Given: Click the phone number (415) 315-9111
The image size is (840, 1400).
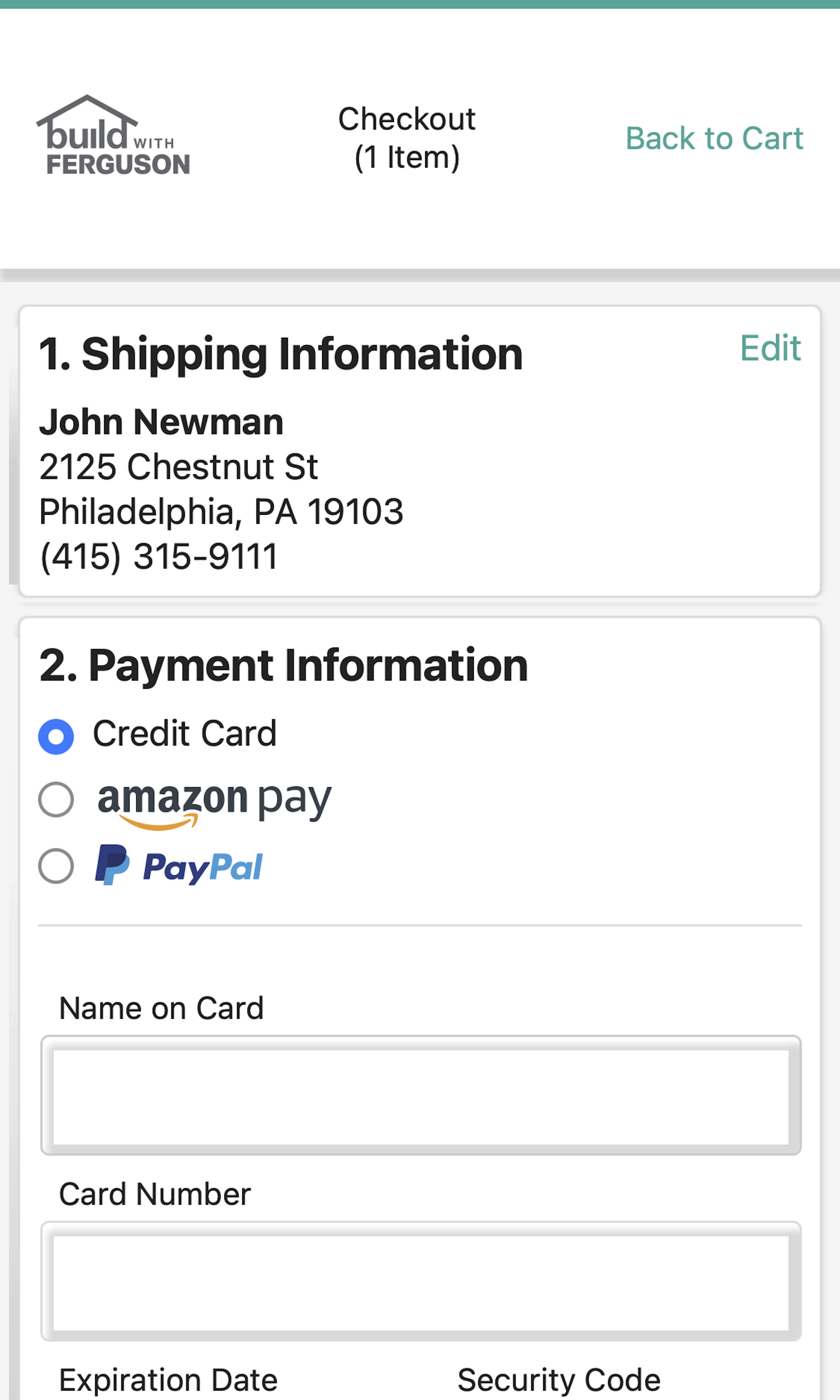Looking at the screenshot, I should click(x=159, y=557).
